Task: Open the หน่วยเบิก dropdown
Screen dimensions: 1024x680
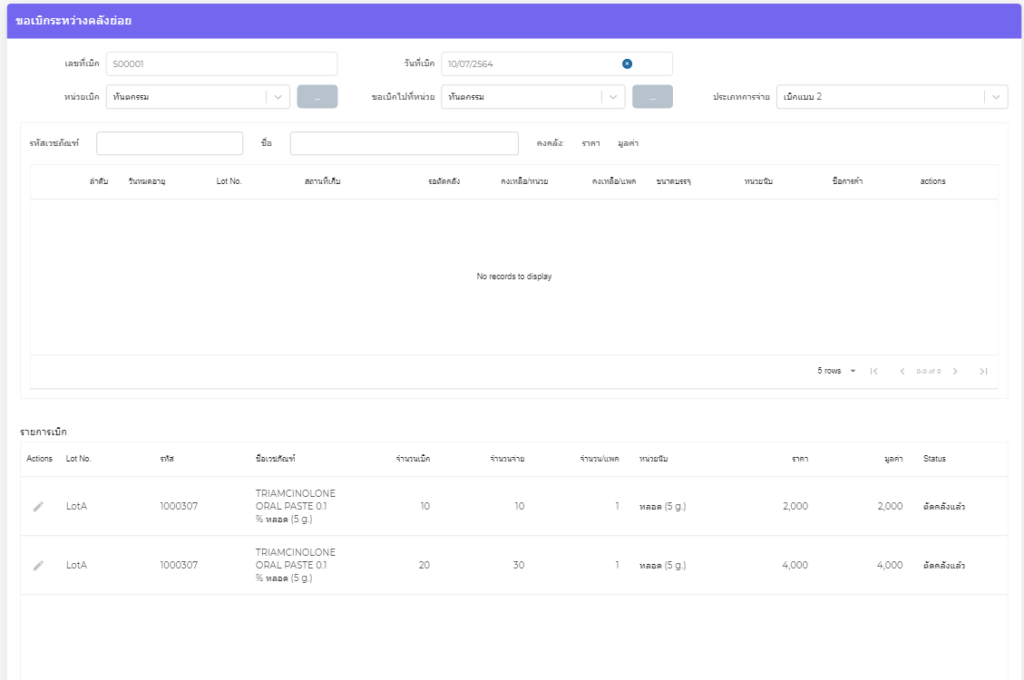Action: [277, 97]
